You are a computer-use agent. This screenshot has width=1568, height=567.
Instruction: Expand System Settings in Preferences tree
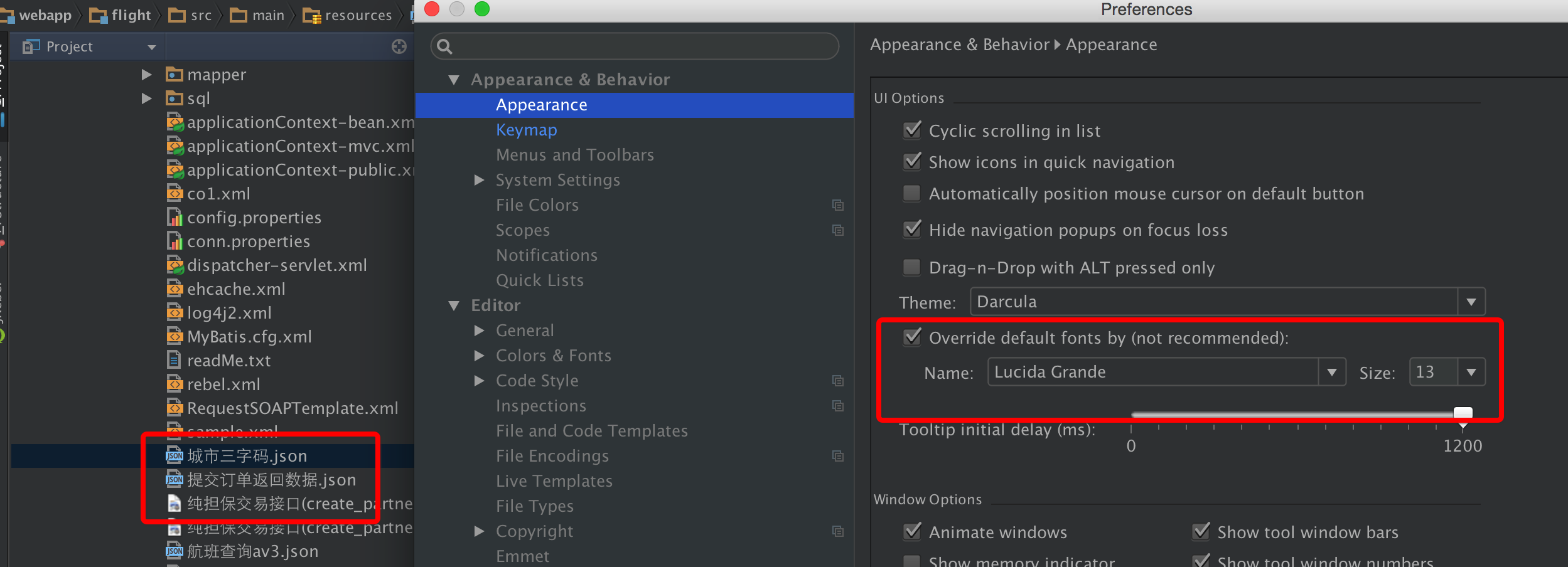(480, 180)
